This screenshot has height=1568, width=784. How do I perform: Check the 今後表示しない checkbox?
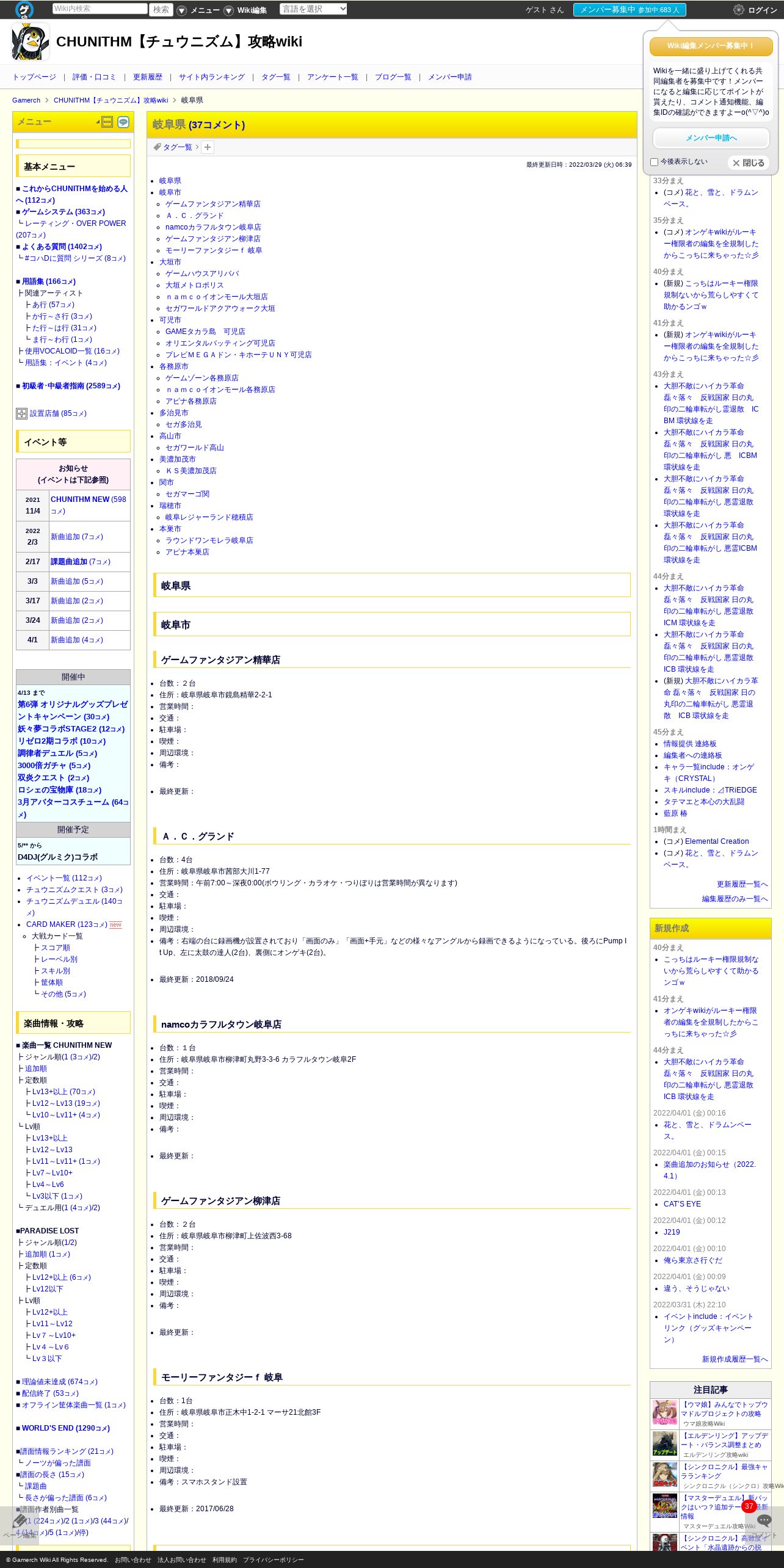[x=654, y=162]
